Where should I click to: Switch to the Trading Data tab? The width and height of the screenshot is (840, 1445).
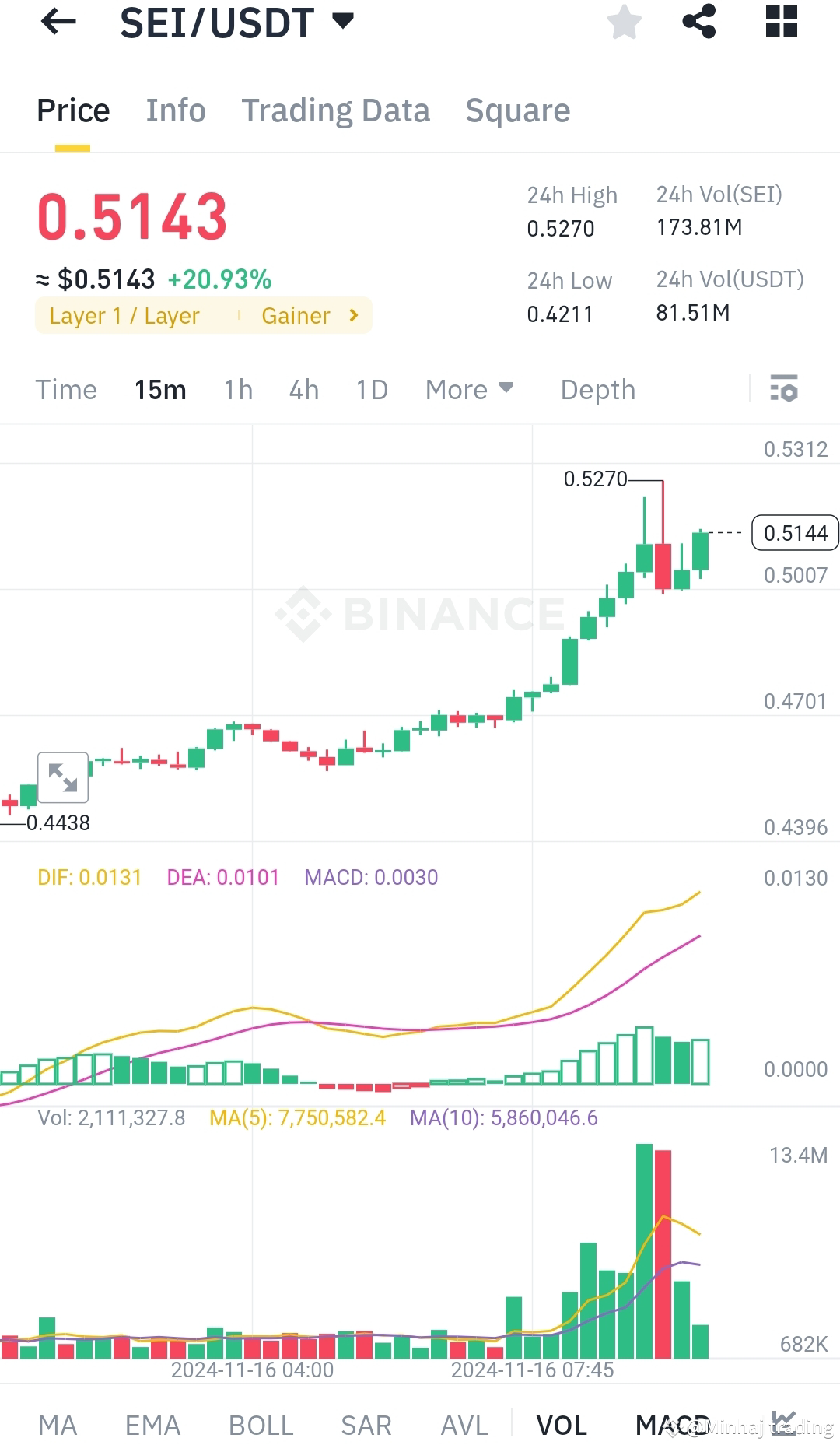(x=336, y=110)
